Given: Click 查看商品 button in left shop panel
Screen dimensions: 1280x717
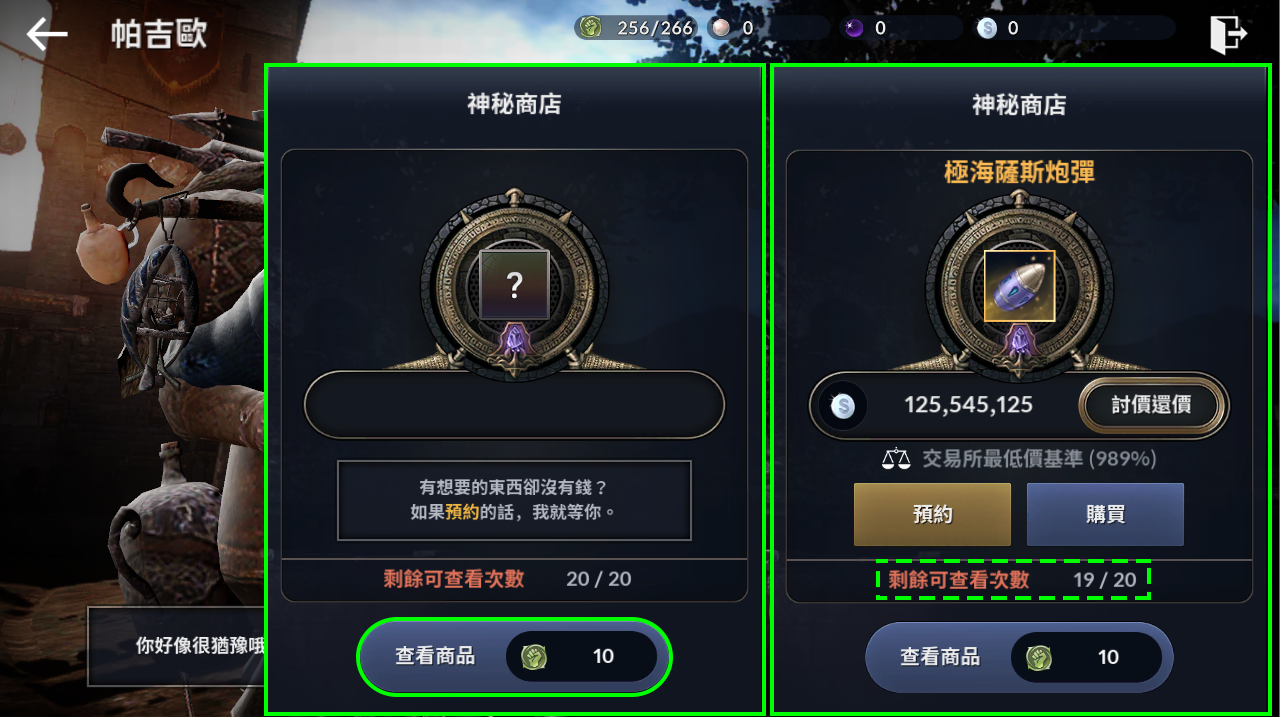Looking at the screenshot, I should (x=514, y=657).
